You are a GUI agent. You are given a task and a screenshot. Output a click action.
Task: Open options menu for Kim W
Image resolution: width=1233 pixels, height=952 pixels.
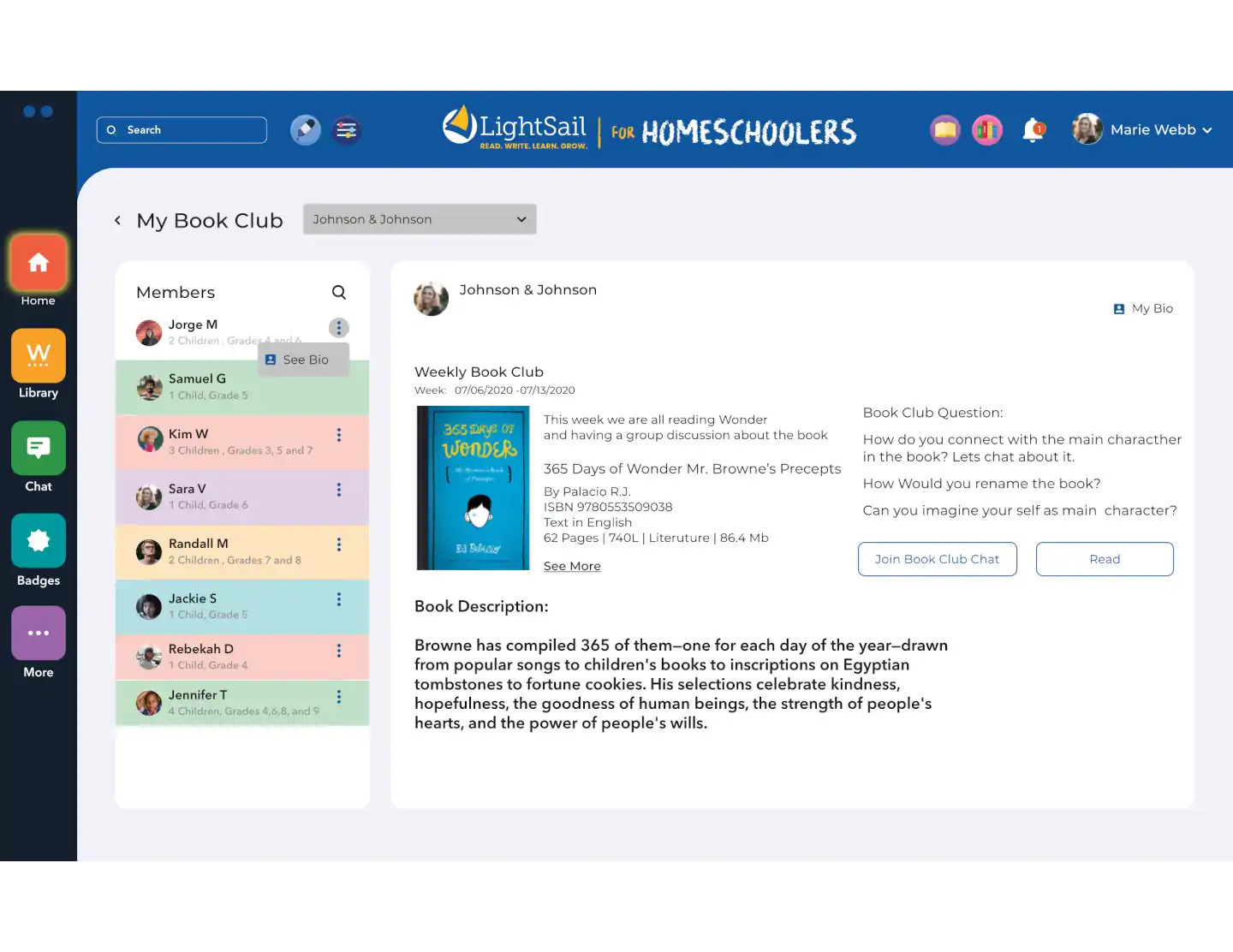tap(339, 435)
